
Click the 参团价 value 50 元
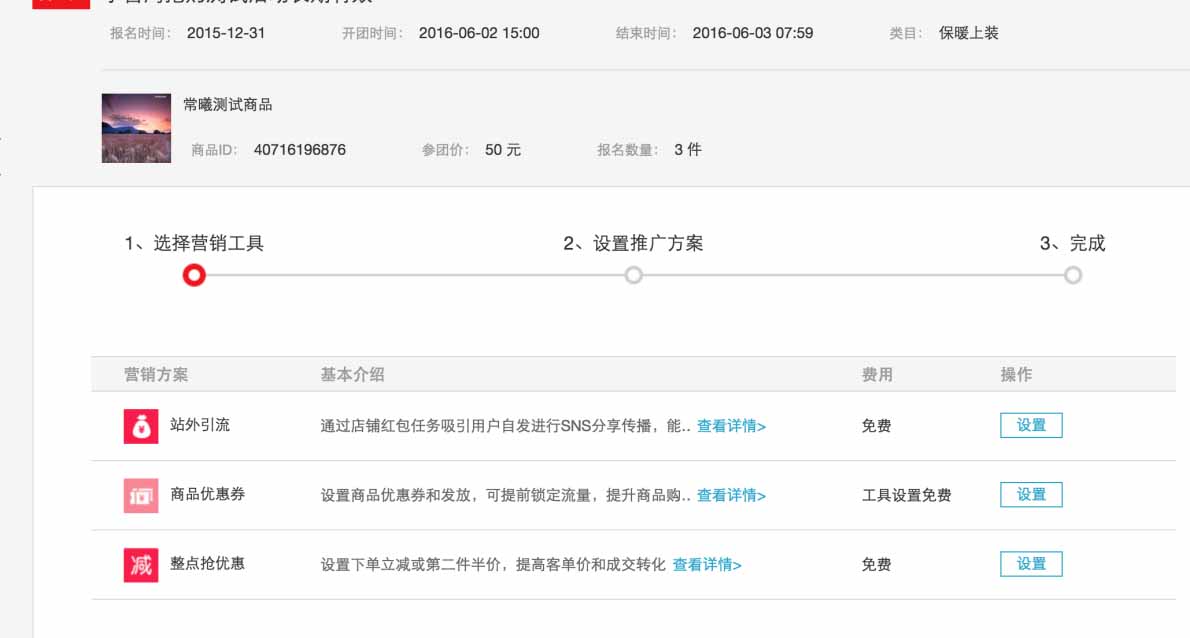pyautogui.click(x=503, y=150)
